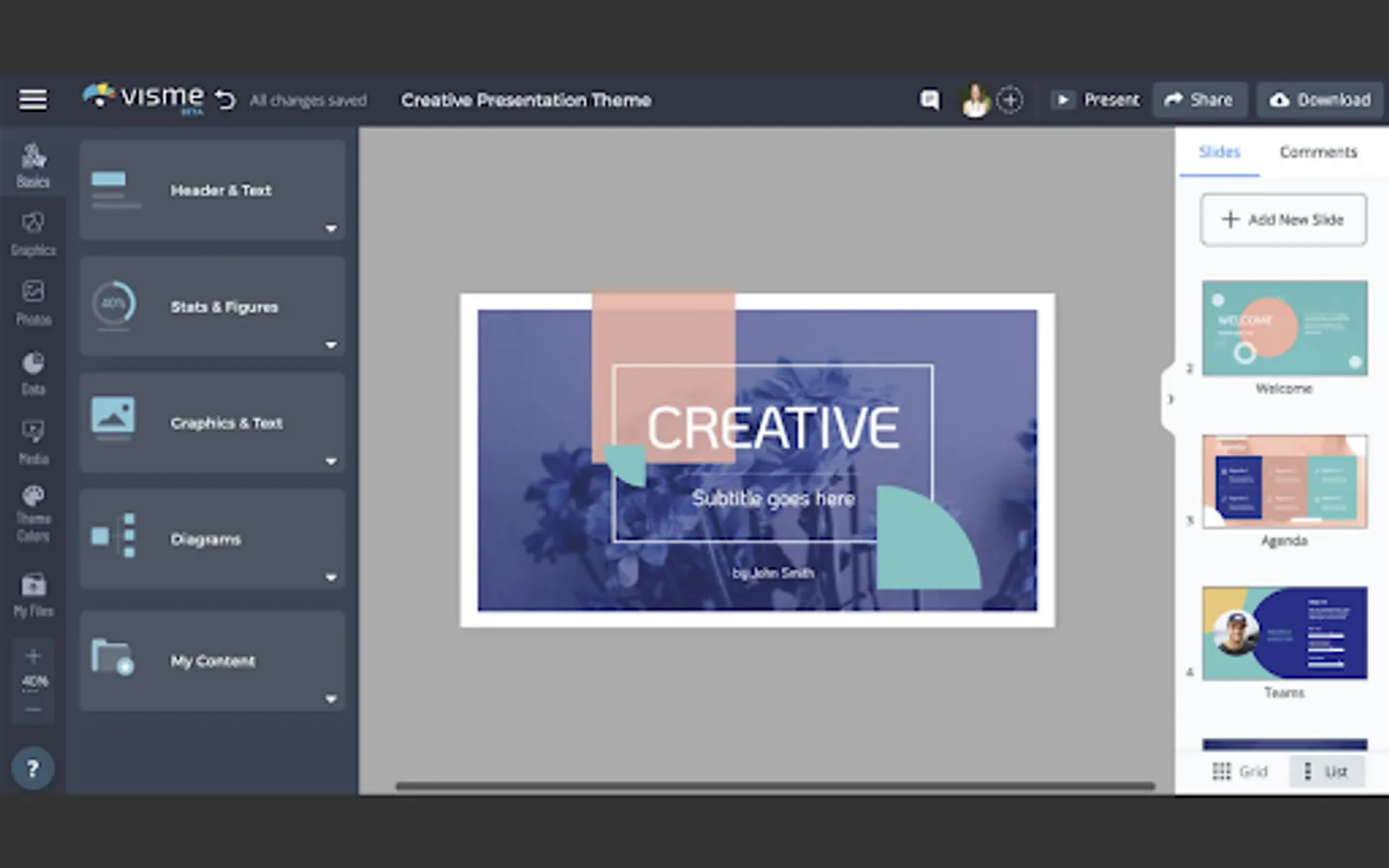Viewport: 1389px width, 868px height.
Task: Select the Slides tab
Action: coord(1219,152)
